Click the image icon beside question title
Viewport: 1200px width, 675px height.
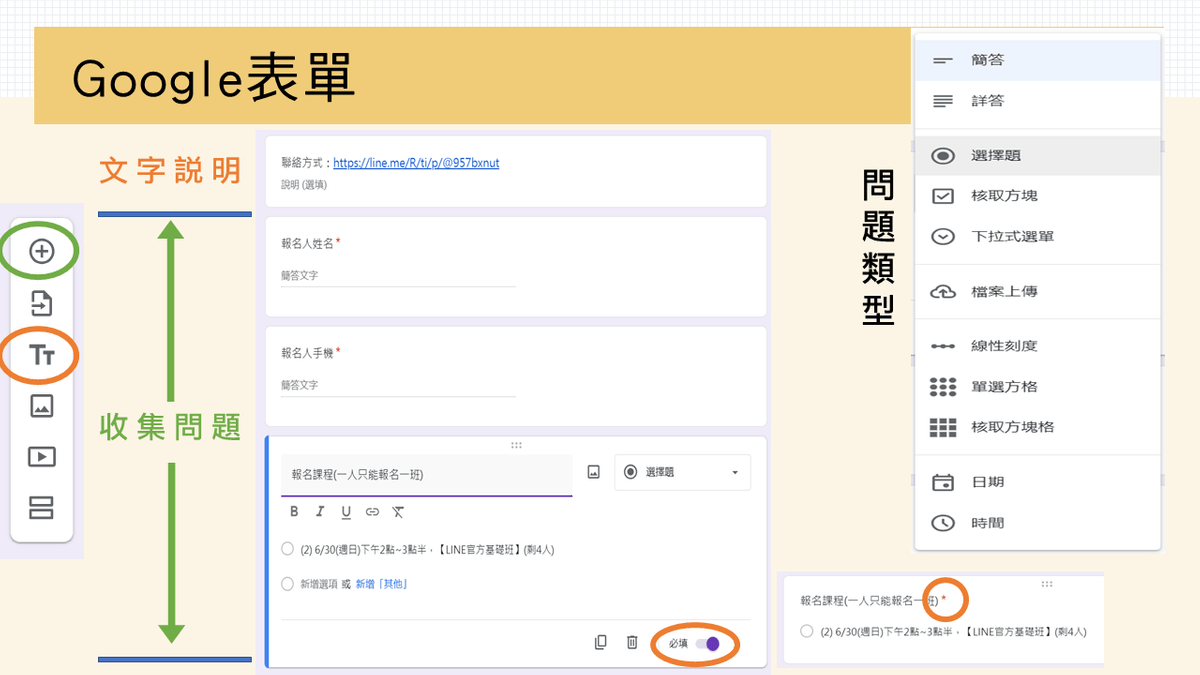(593, 472)
